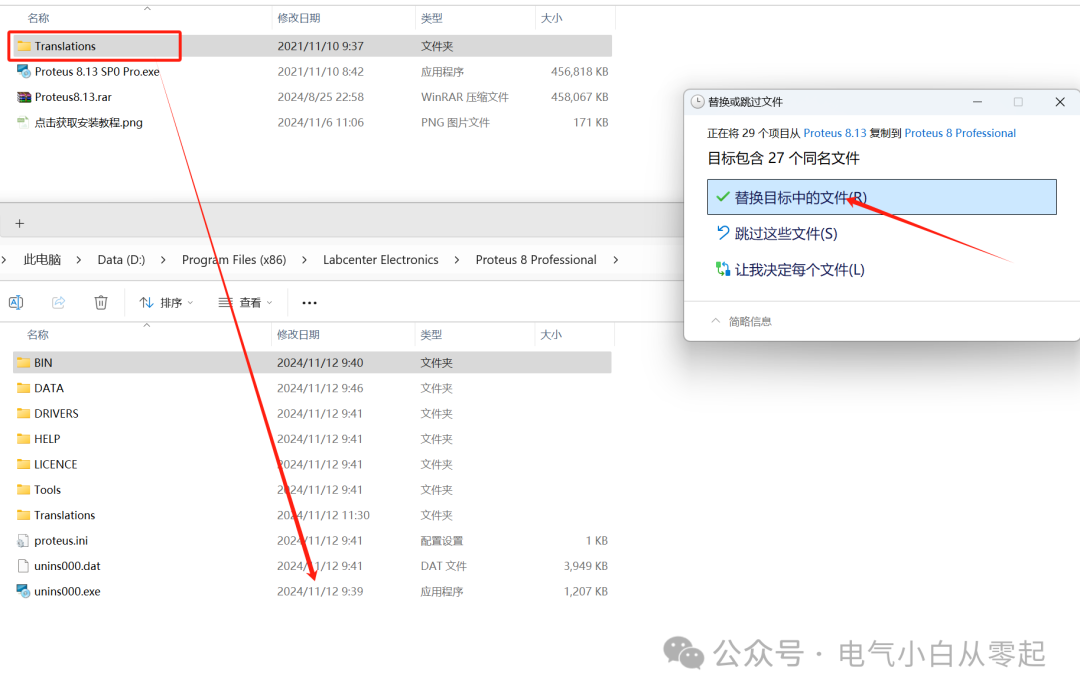Screen dimensions: 1080x697
Task: Click the BIN folder icon
Action: click(x=23, y=363)
